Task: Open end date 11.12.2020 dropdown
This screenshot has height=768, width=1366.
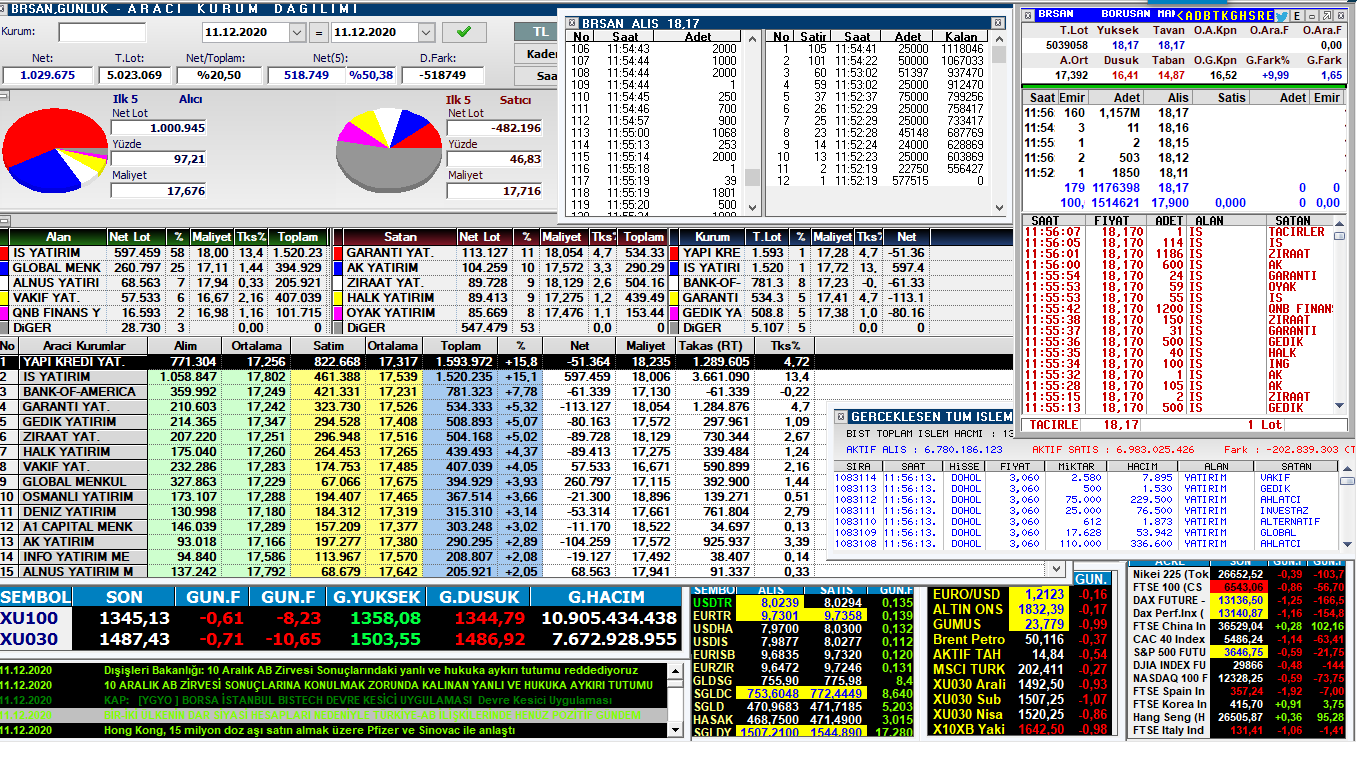Action: (x=426, y=32)
